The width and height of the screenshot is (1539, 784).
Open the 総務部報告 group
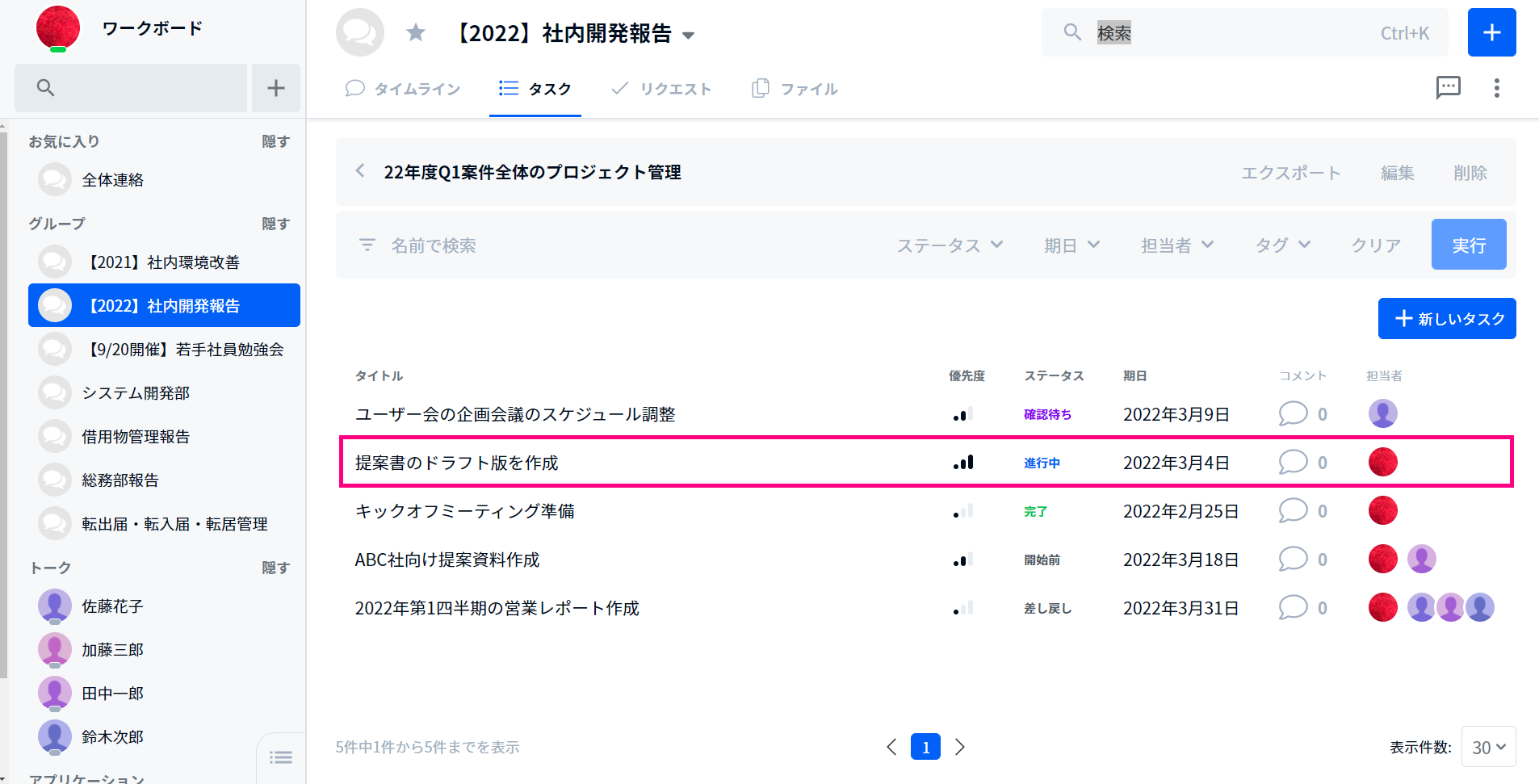(164, 480)
